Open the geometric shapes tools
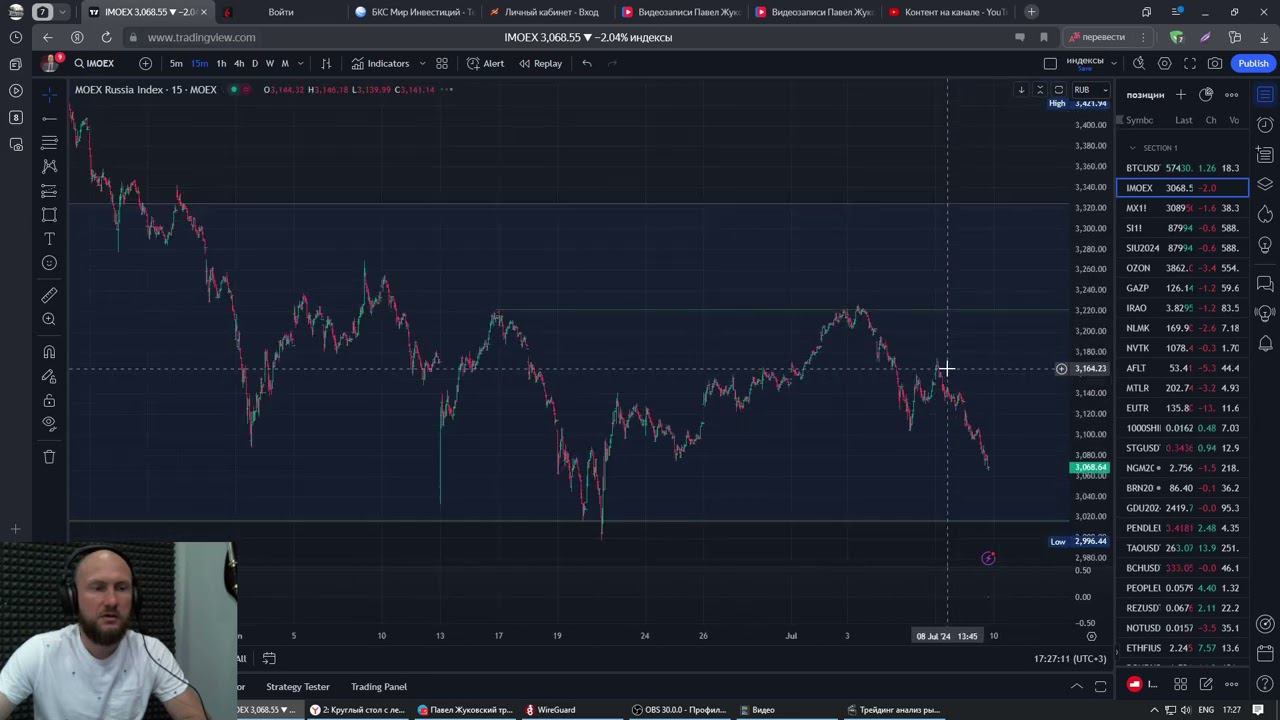 click(x=49, y=215)
